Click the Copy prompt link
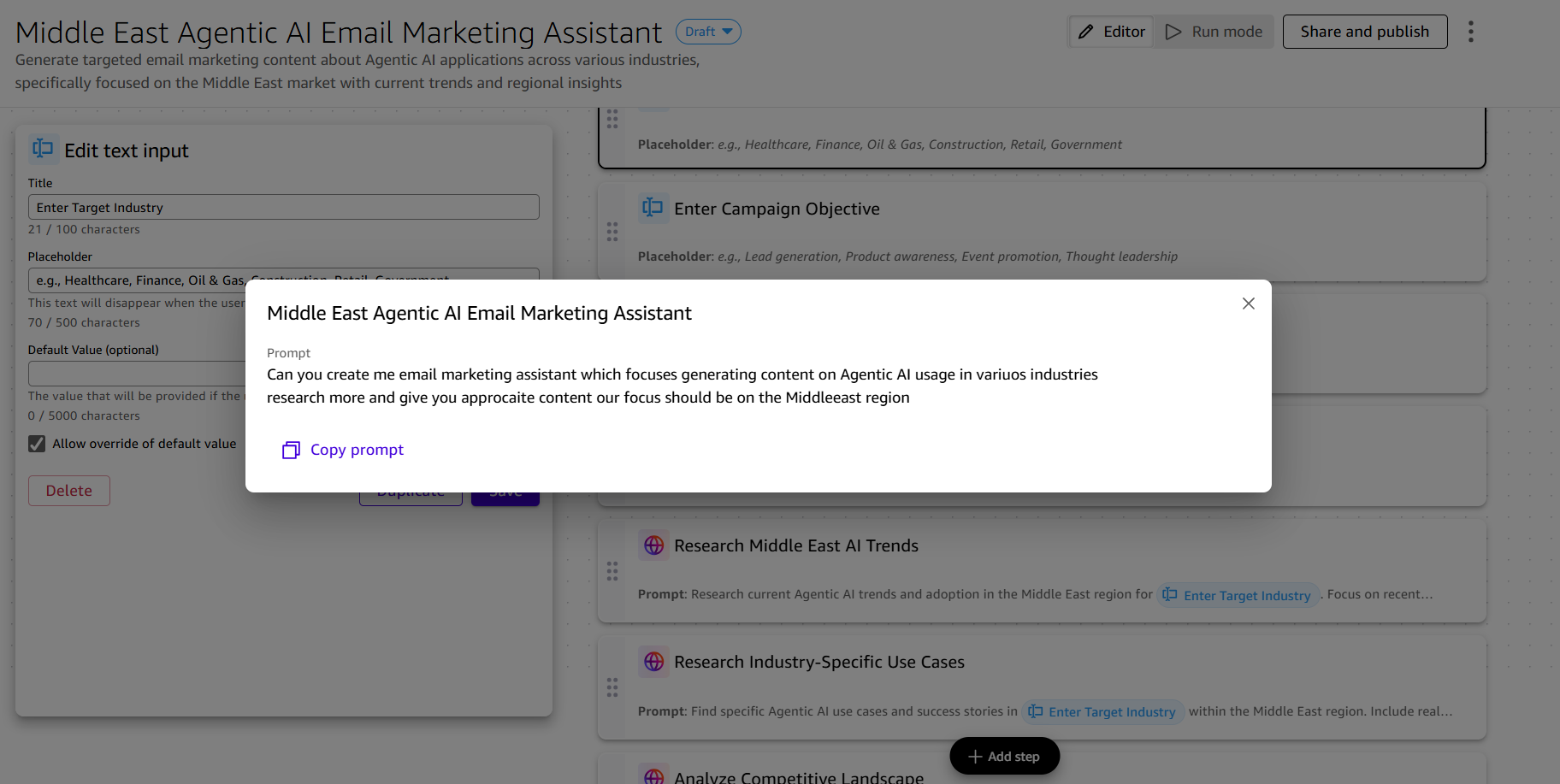Image resolution: width=1560 pixels, height=784 pixels. [x=357, y=450]
